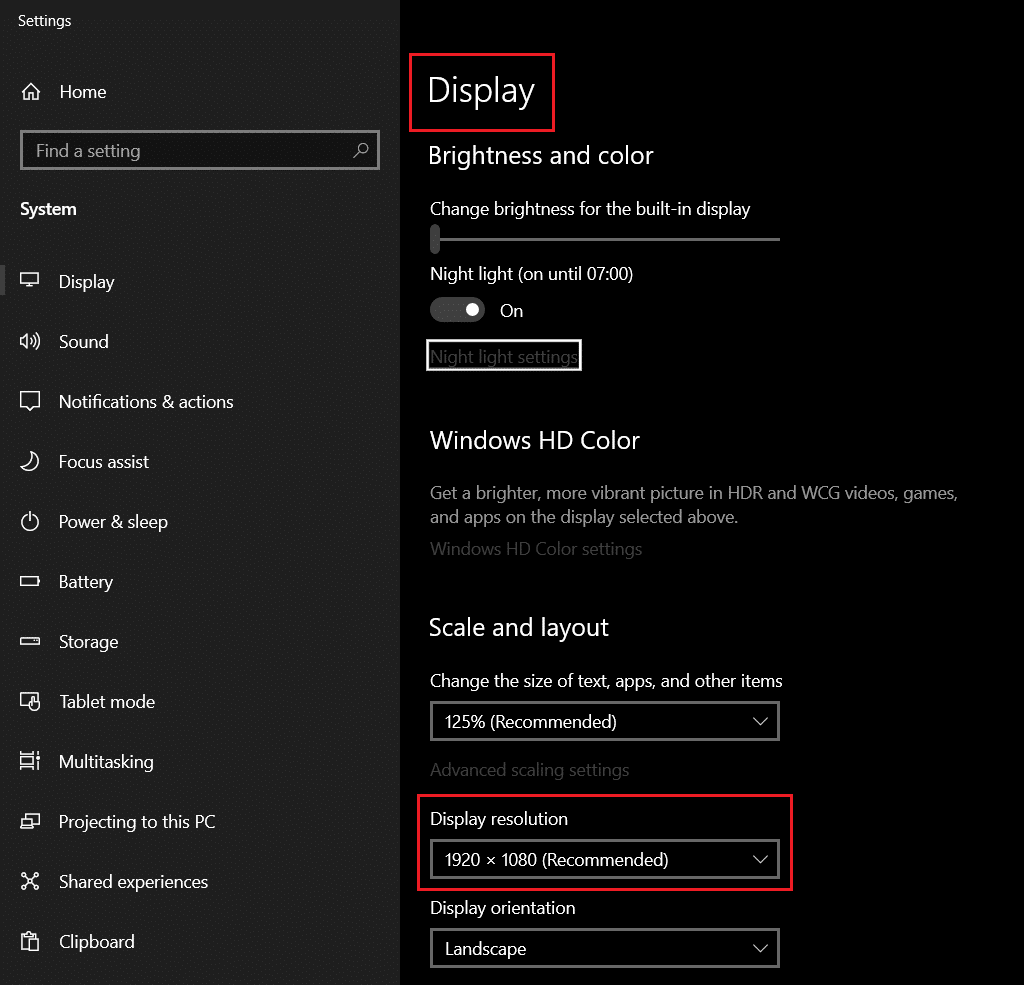
Task: Select the Battery icon
Action: click(30, 582)
